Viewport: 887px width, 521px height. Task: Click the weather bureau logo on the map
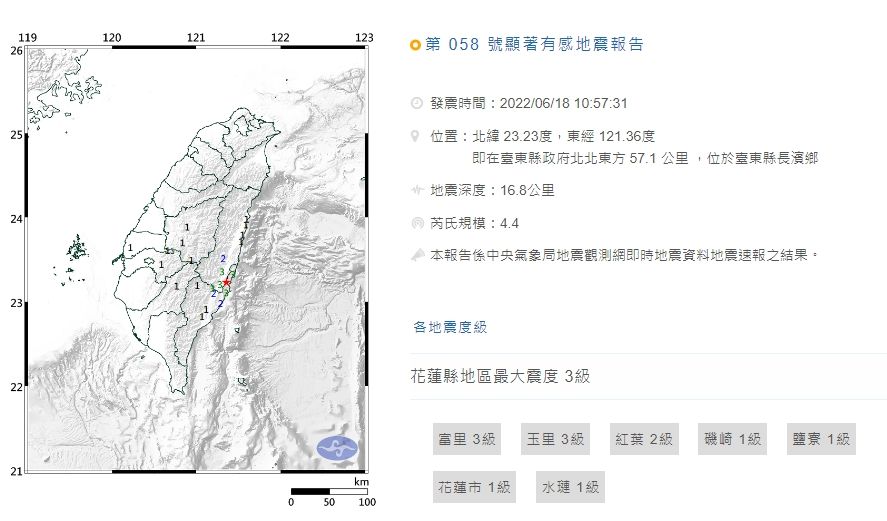coord(337,450)
